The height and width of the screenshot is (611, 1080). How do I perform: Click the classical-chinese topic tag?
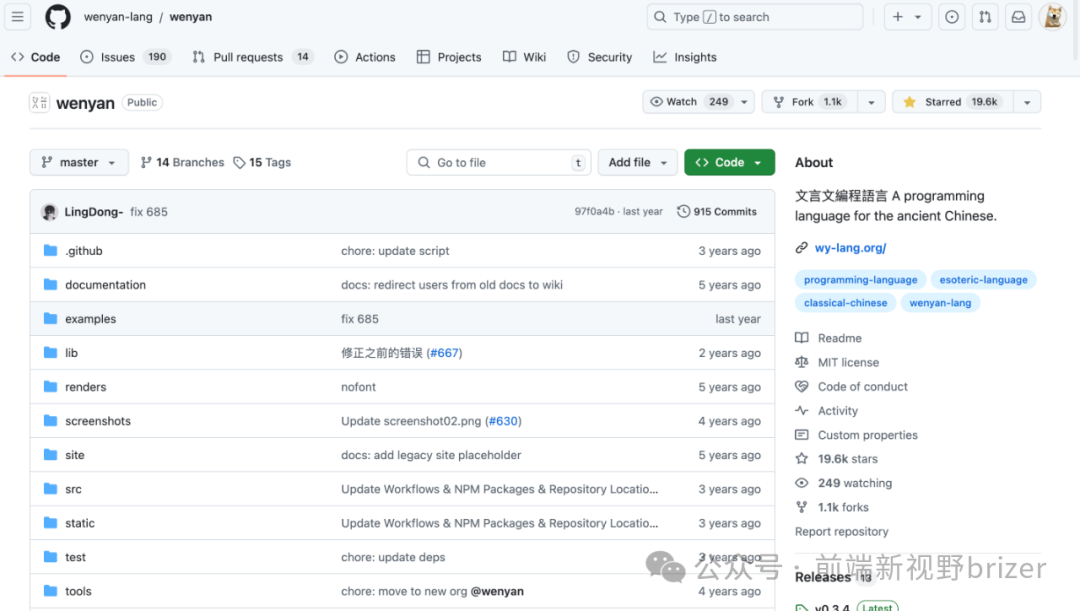pos(845,302)
